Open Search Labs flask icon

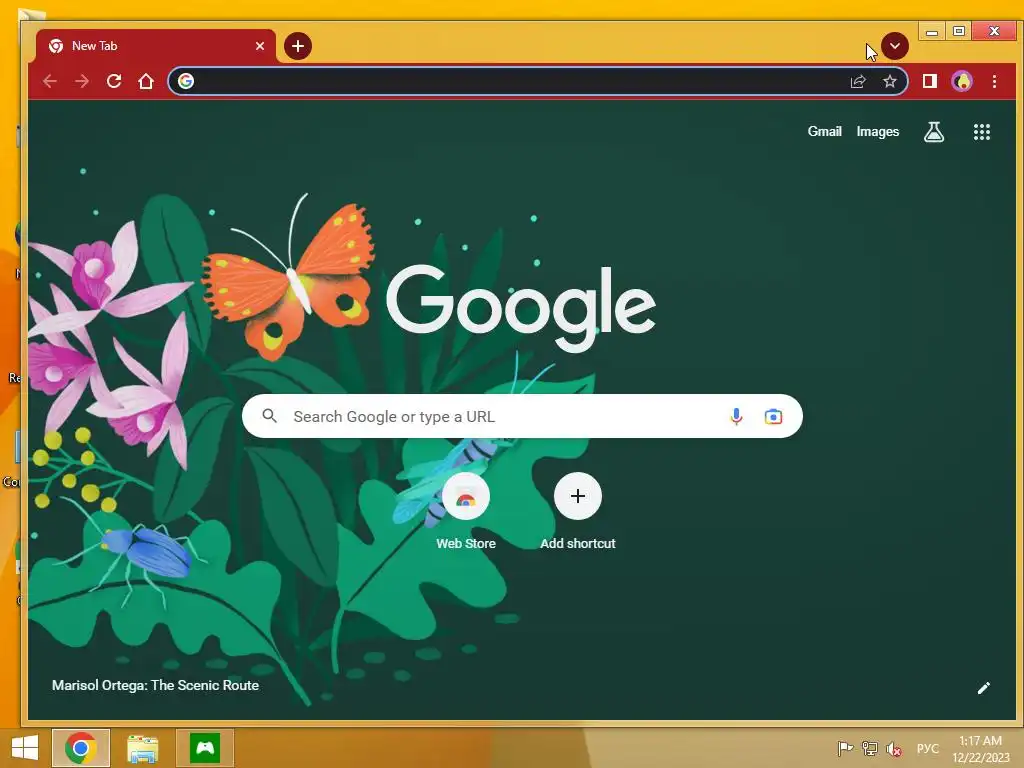tap(934, 132)
